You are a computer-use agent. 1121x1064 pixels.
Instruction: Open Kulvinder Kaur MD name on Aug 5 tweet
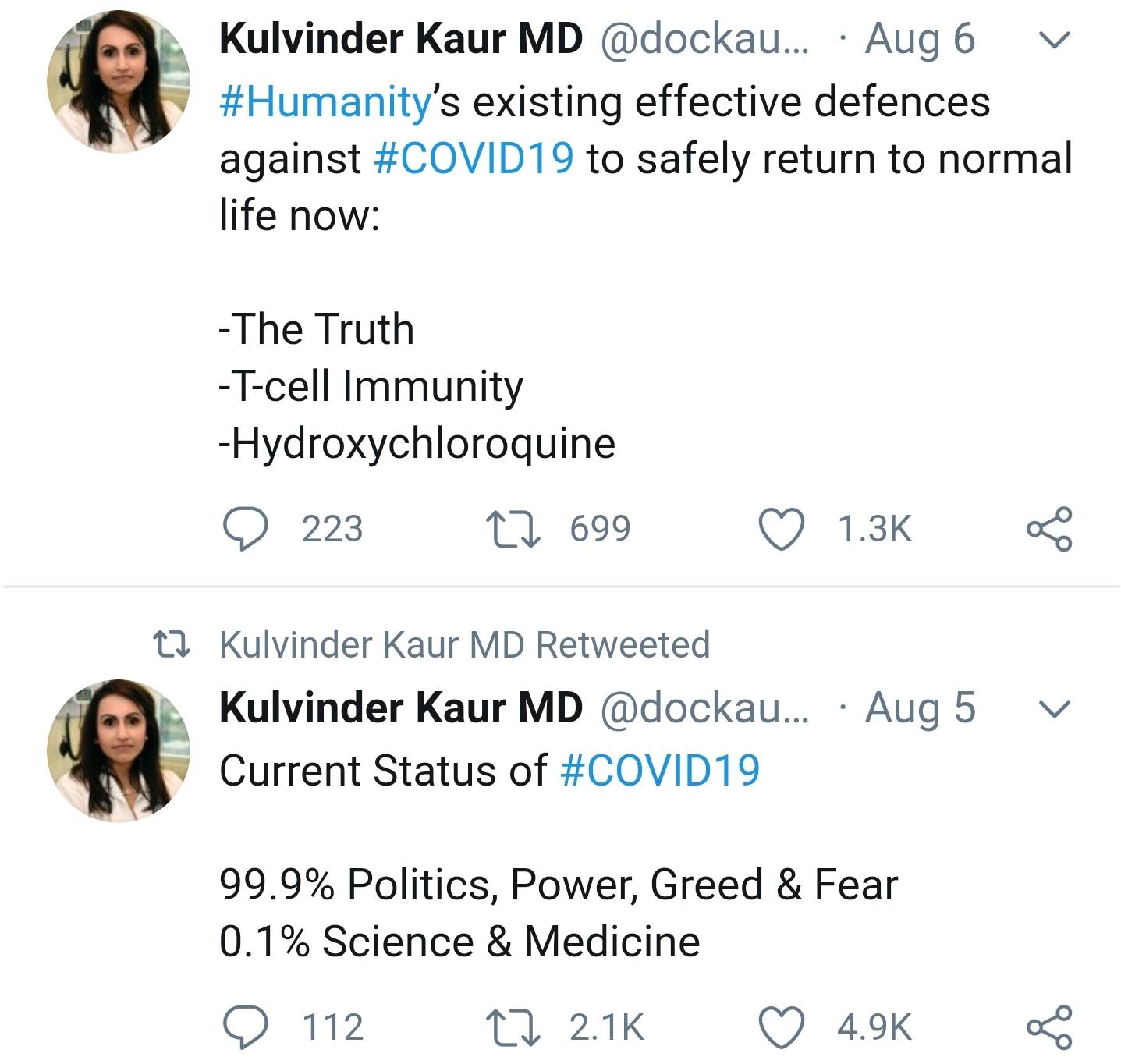tap(401, 707)
